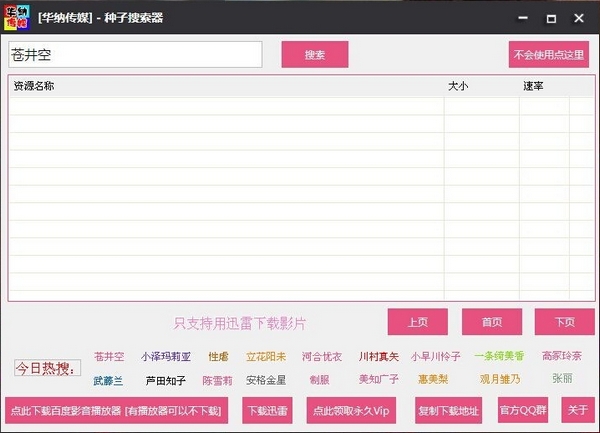Select hot search keyword 安格金星
Viewport: 600px width, 433px height.
pos(266,380)
